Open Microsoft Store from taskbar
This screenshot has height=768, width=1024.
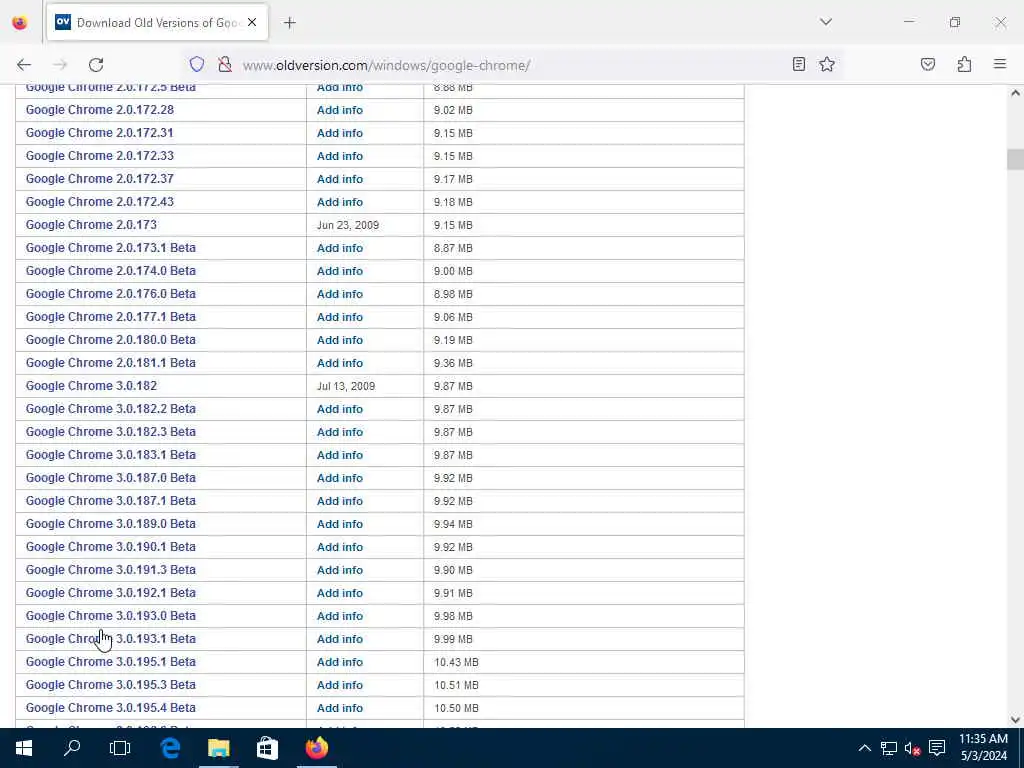[267, 748]
